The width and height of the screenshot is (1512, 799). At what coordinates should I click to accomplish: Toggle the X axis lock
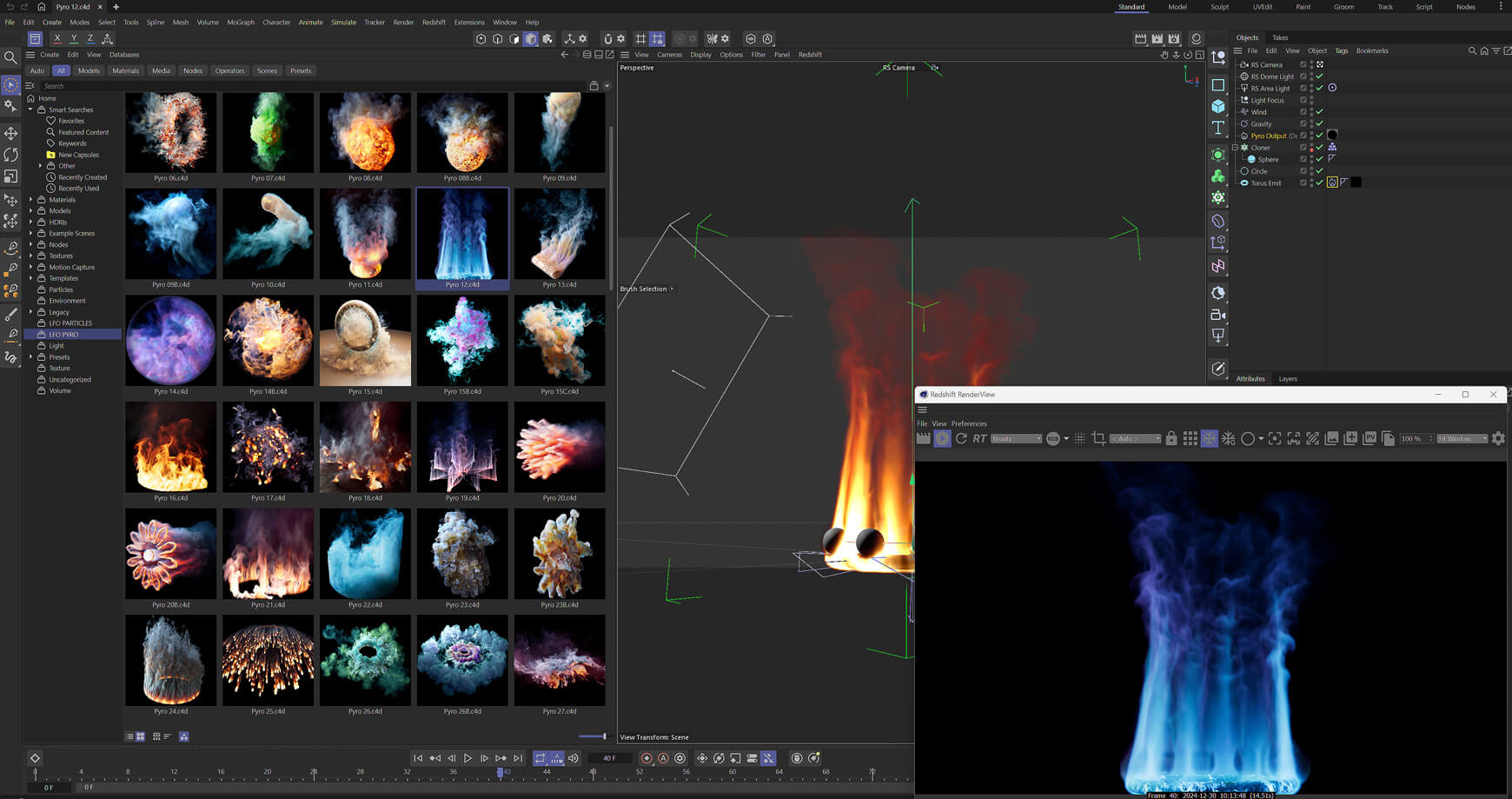(57, 38)
